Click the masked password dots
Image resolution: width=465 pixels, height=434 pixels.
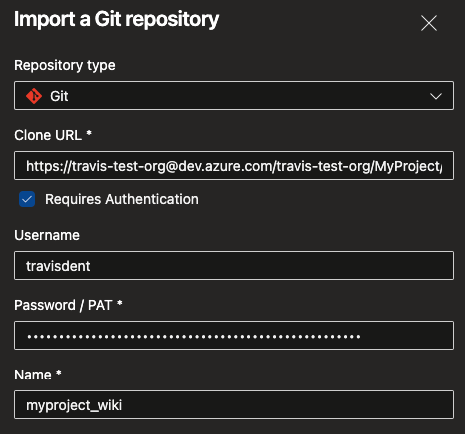(x=194, y=337)
